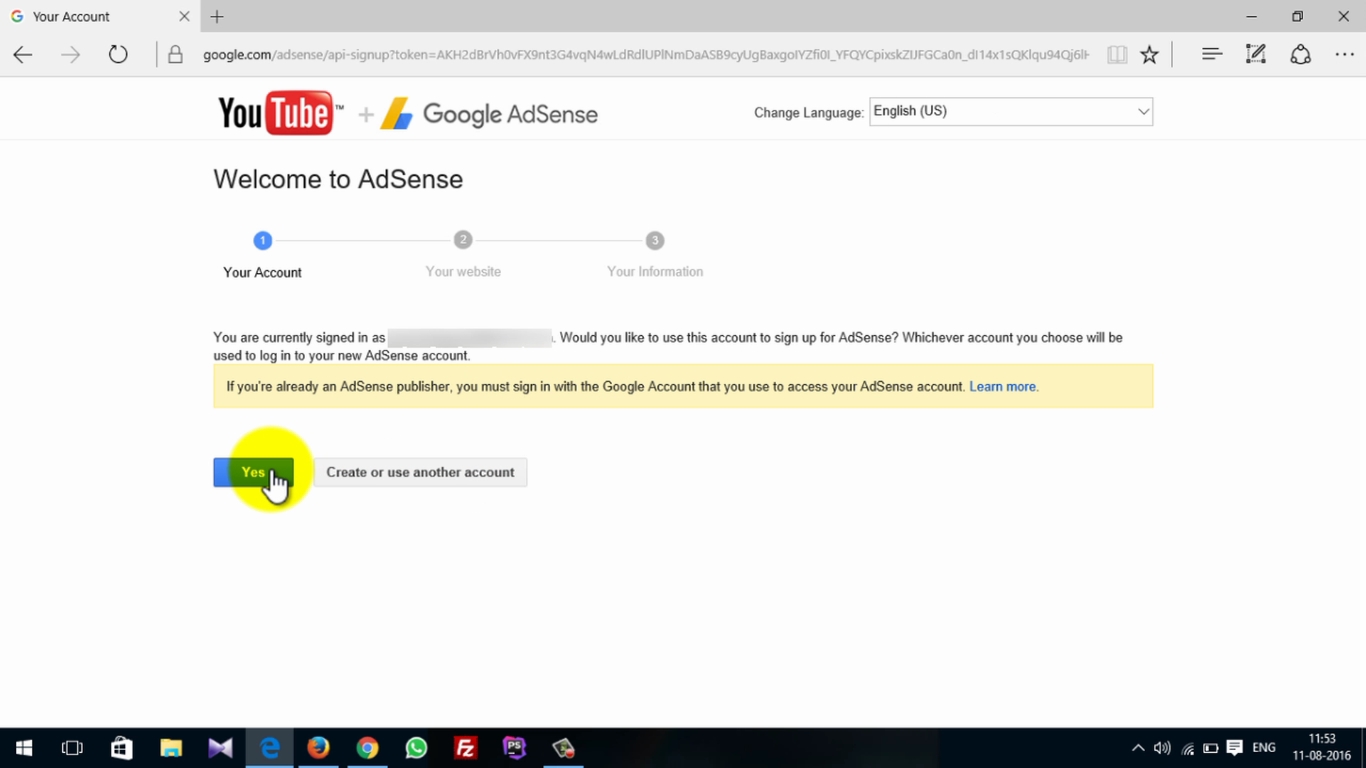Open Reading view book icon
The width and height of the screenshot is (1366, 768).
[1117, 55]
